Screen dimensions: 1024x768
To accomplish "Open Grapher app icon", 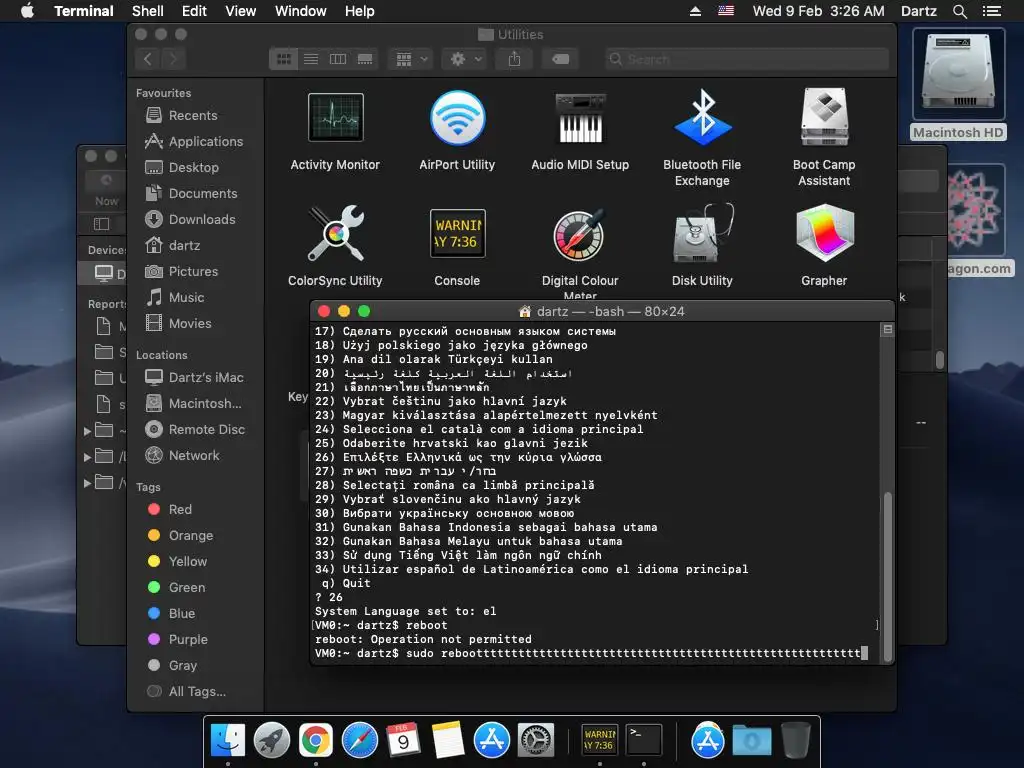I will point(824,234).
